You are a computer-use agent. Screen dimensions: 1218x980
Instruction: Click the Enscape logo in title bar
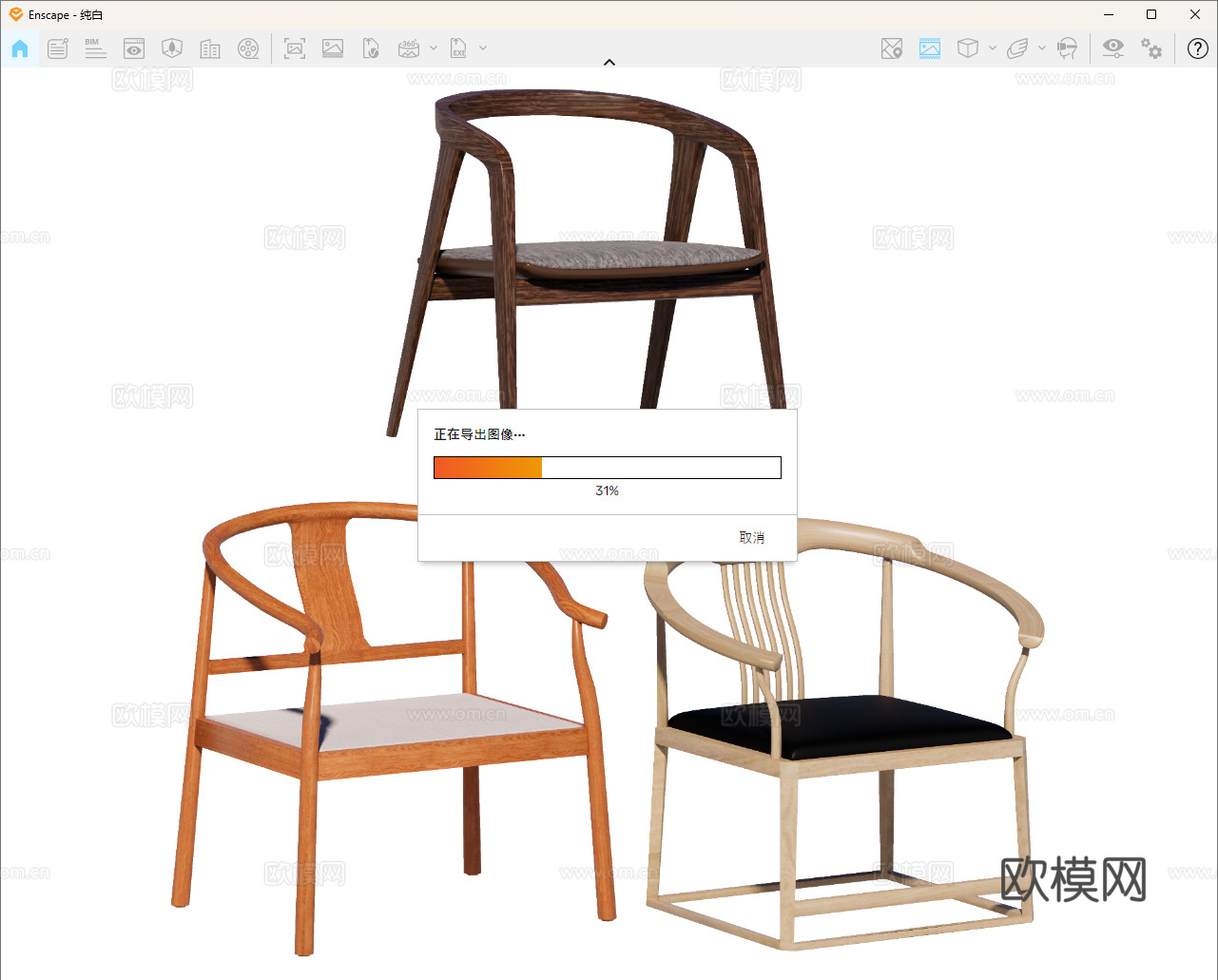coord(16,14)
